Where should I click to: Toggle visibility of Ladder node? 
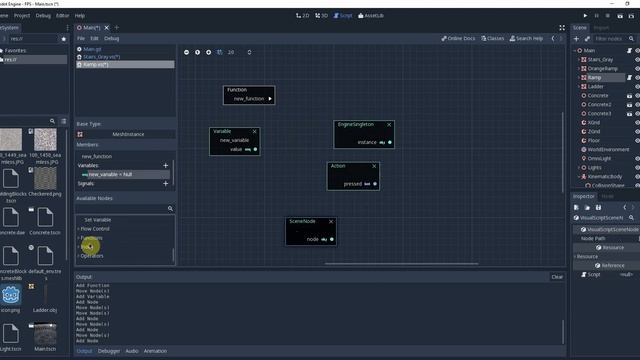637,87
